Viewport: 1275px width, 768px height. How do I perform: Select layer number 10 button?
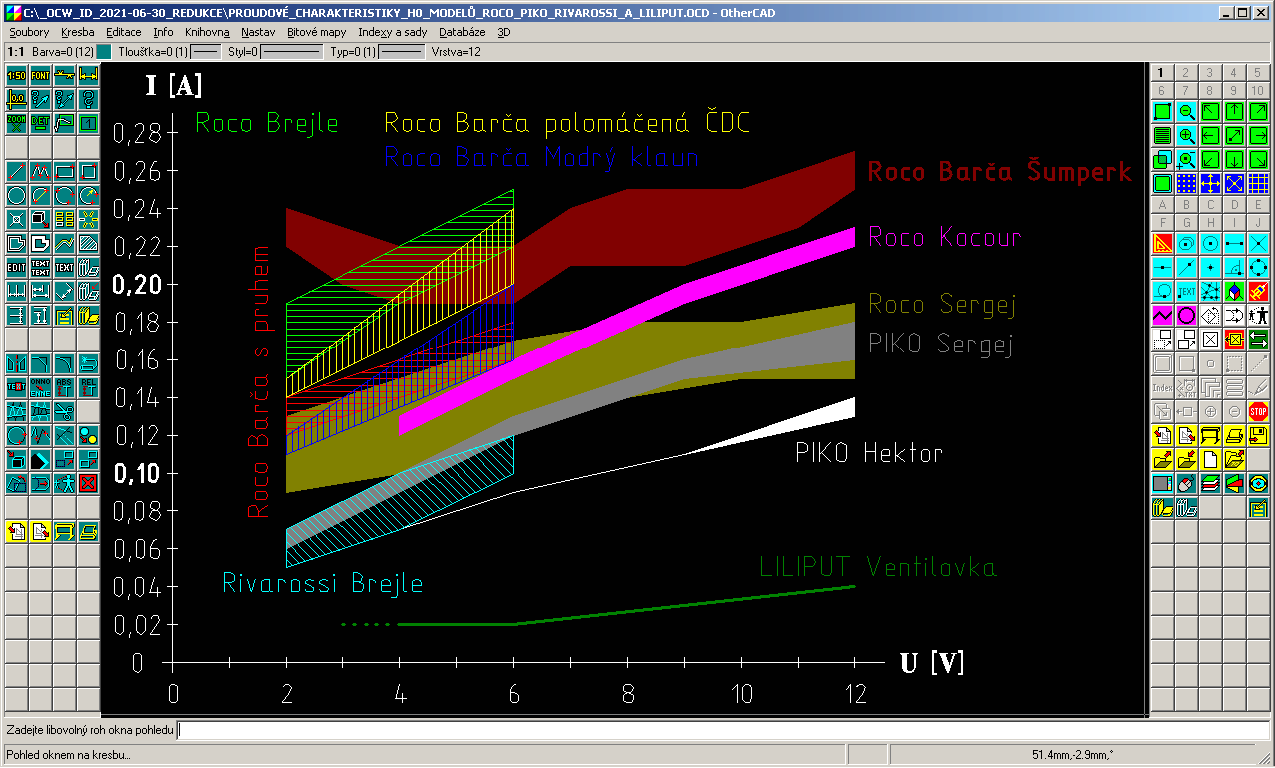click(1258, 90)
